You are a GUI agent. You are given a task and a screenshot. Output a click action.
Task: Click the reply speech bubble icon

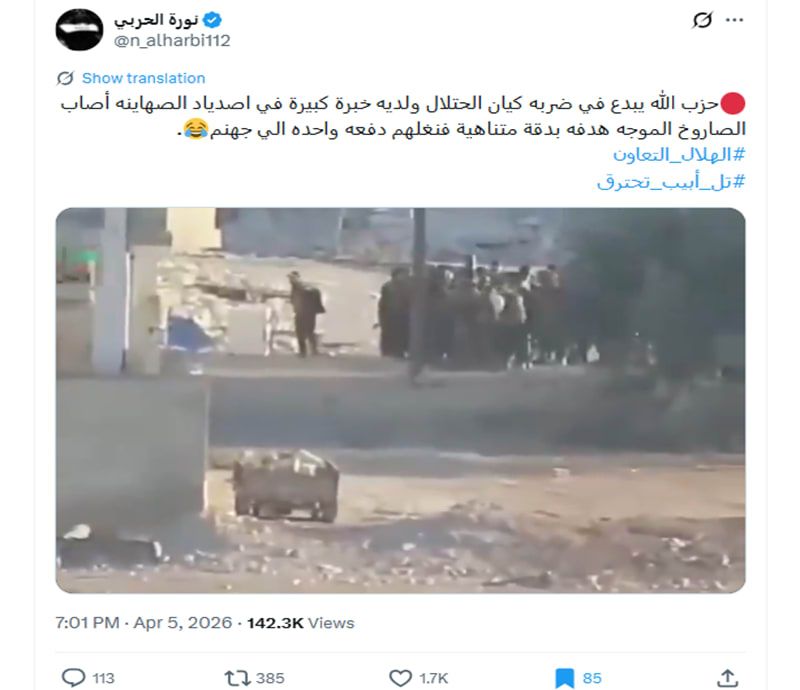coord(73,678)
